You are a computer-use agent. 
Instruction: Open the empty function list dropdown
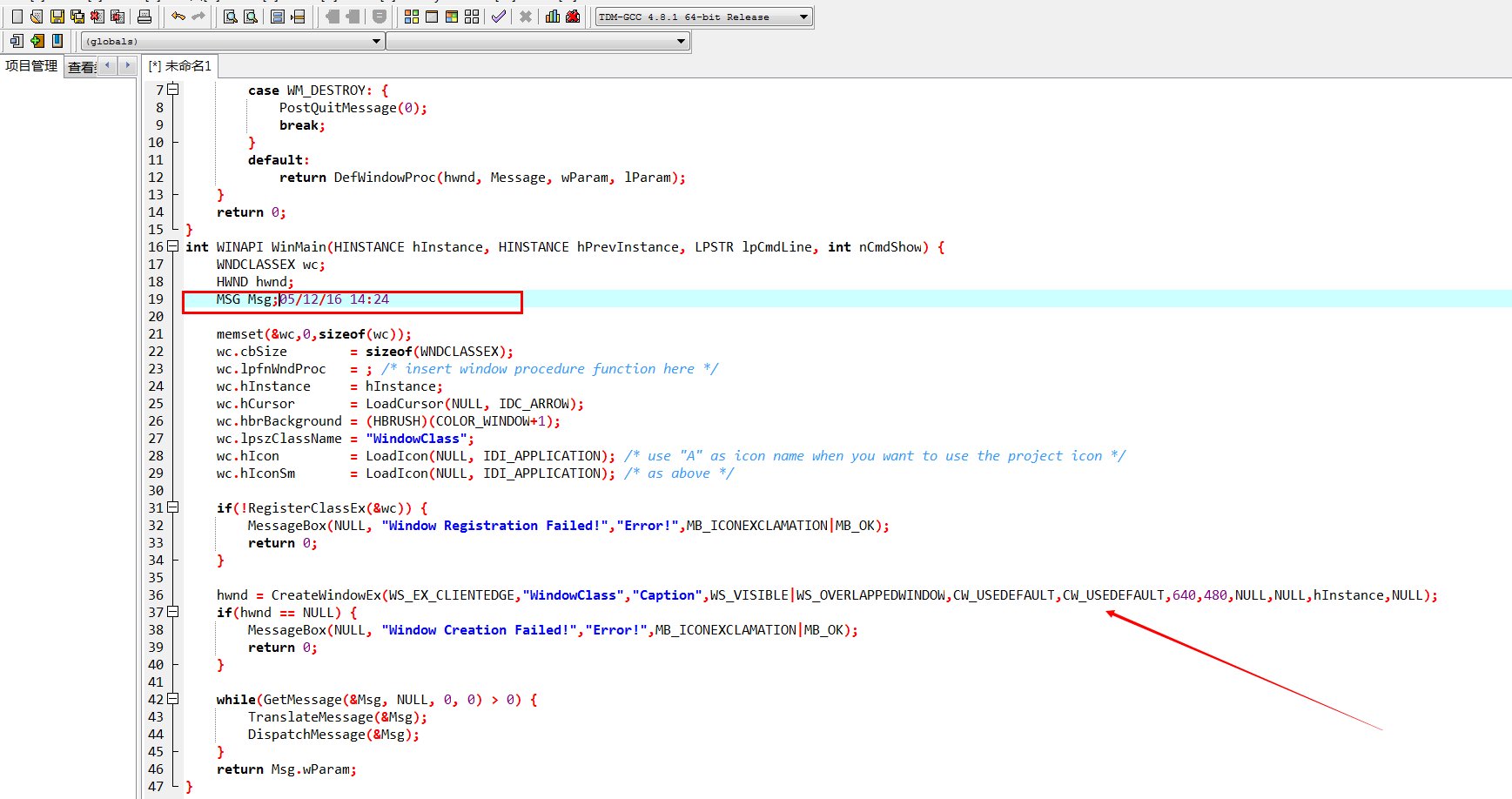681,41
